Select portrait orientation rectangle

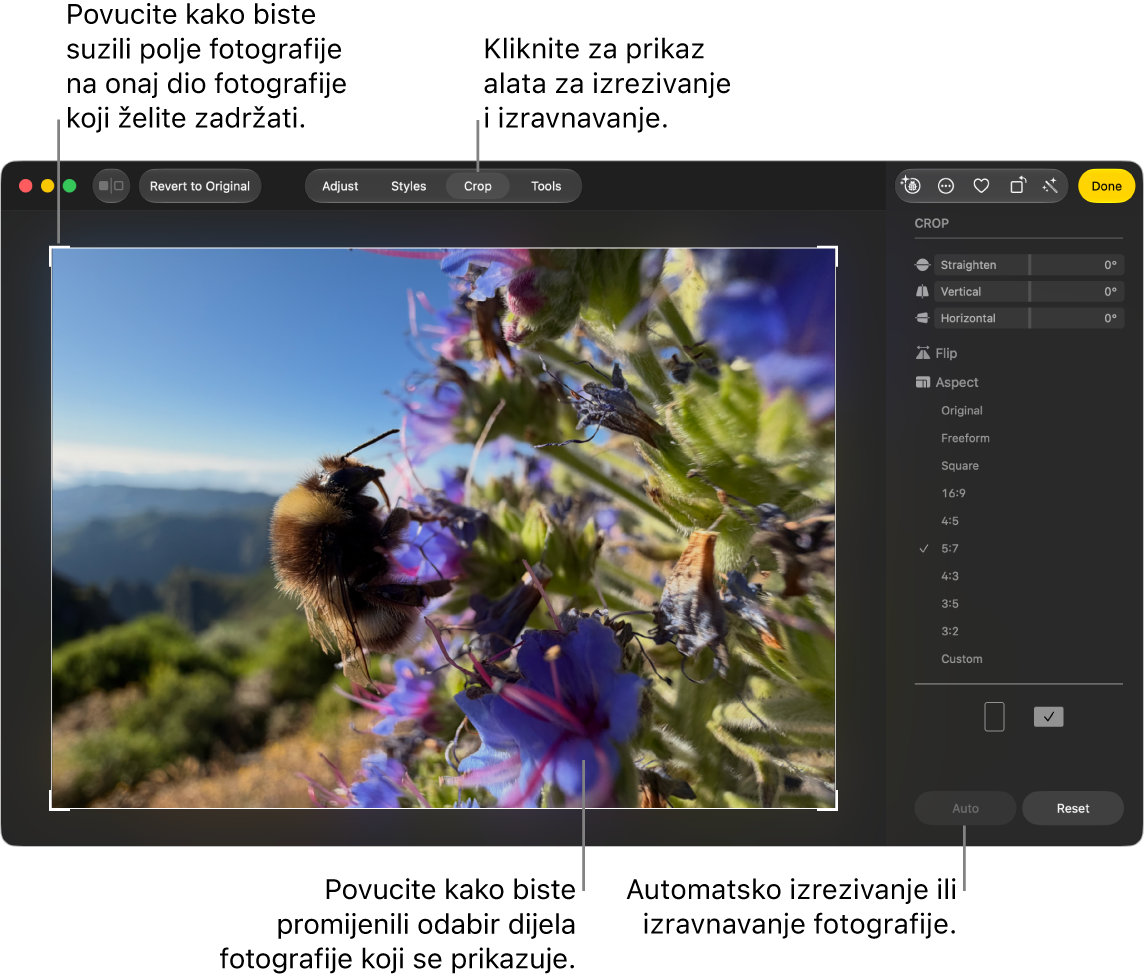tap(994, 716)
